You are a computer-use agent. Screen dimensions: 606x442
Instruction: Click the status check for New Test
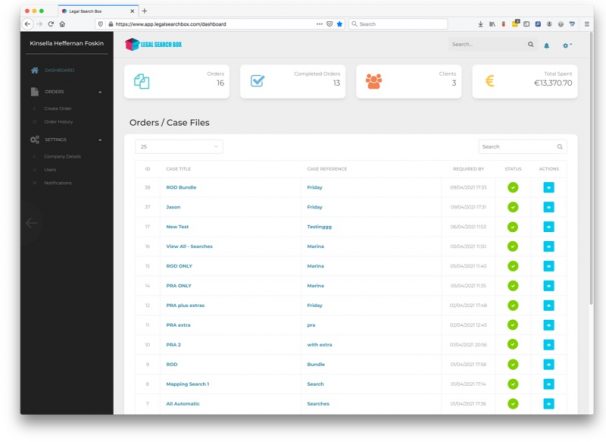(513, 227)
